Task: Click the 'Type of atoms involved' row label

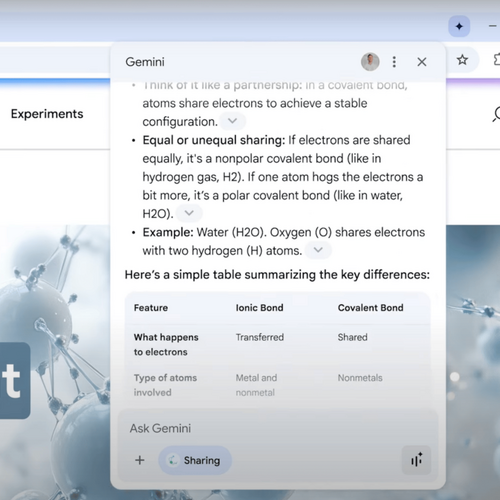Action: click(165, 385)
